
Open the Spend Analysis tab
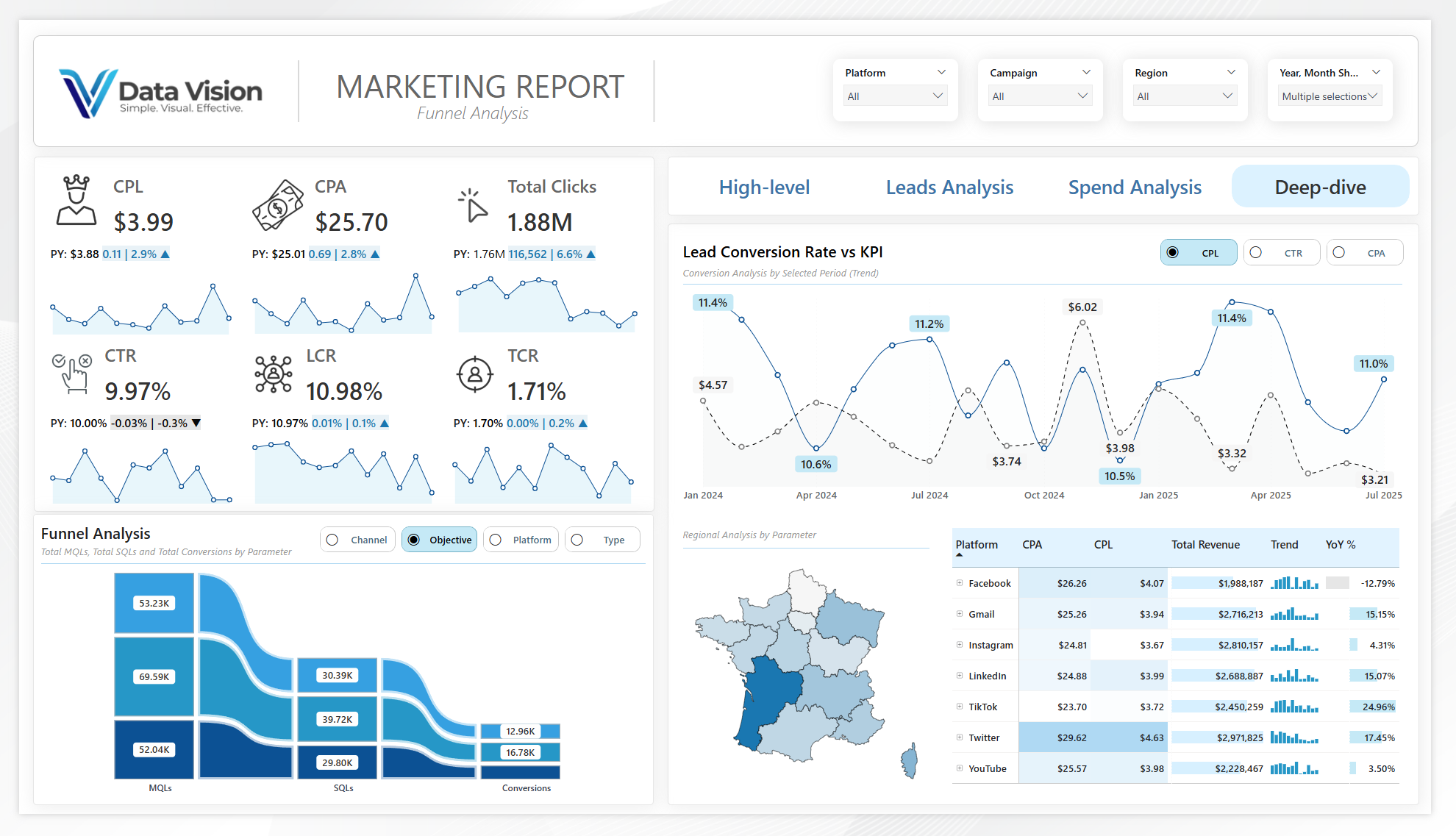pos(1135,187)
